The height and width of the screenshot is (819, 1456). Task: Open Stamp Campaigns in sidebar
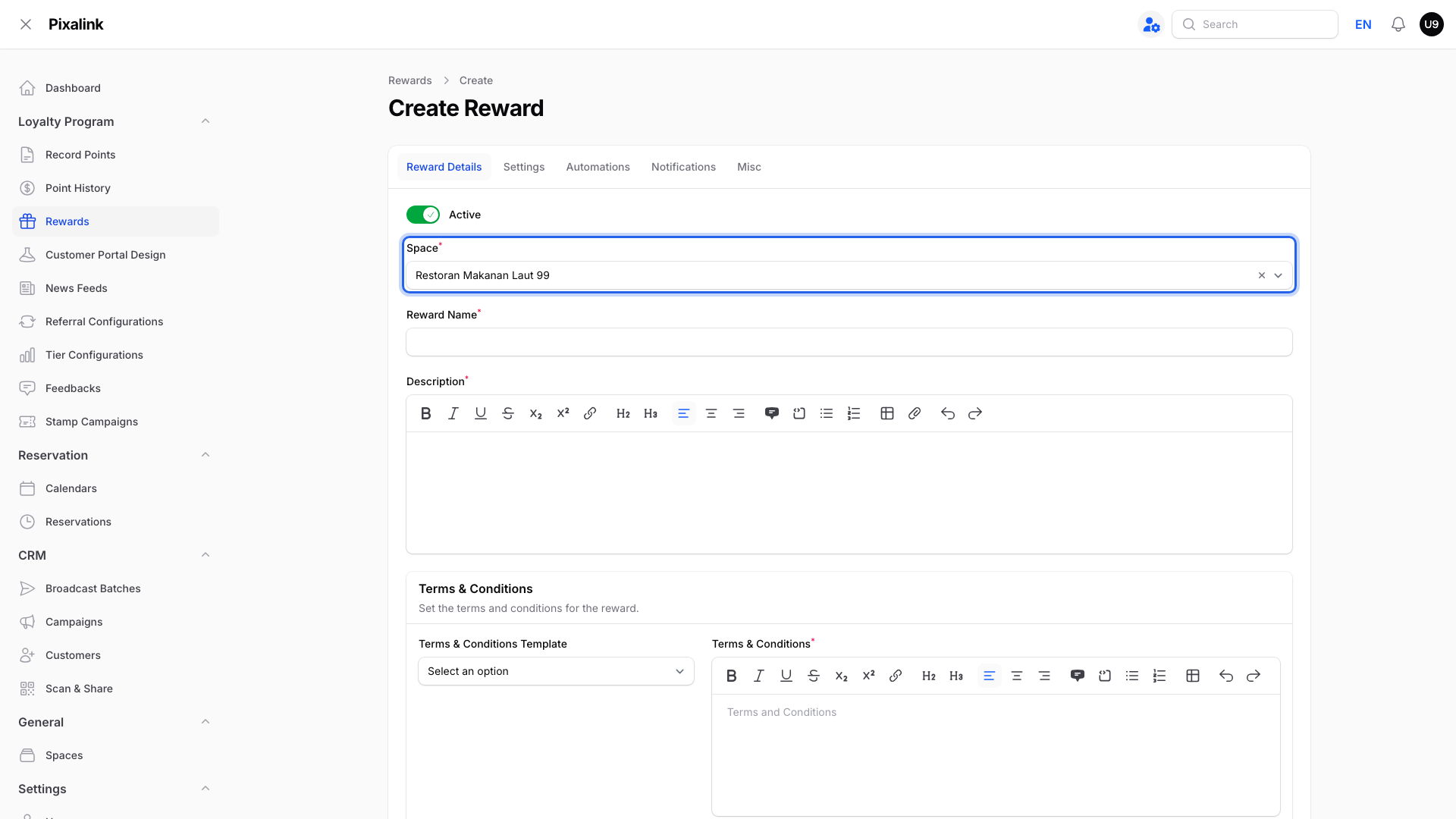[115, 422]
